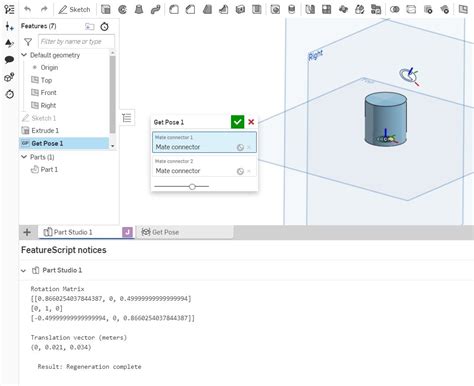Click the overlapping ovals toolbar icon
The width and height of the screenshot is (474, 386).
395,10
